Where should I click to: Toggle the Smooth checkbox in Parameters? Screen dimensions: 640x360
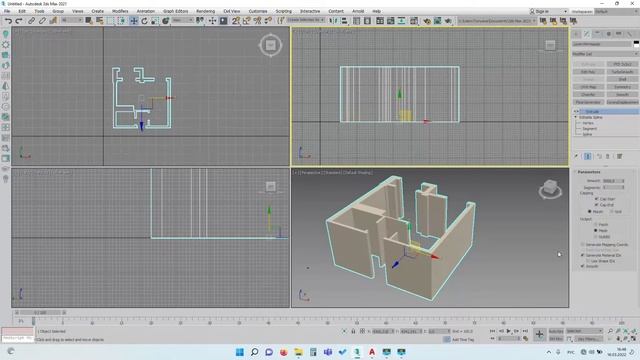point(582,266)
